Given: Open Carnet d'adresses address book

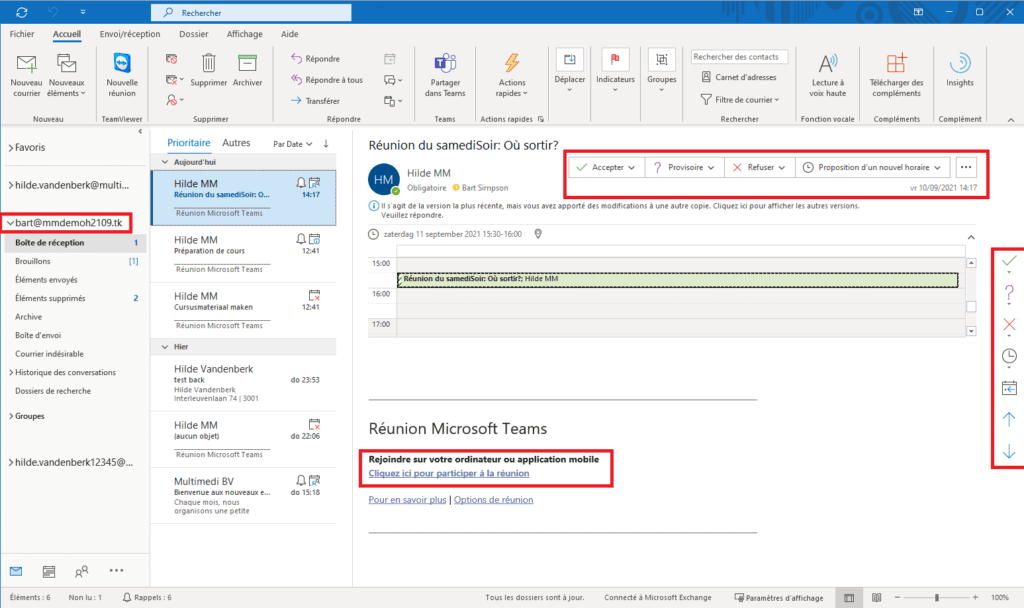Looking at the screenshot, I should tap(739, 77).
